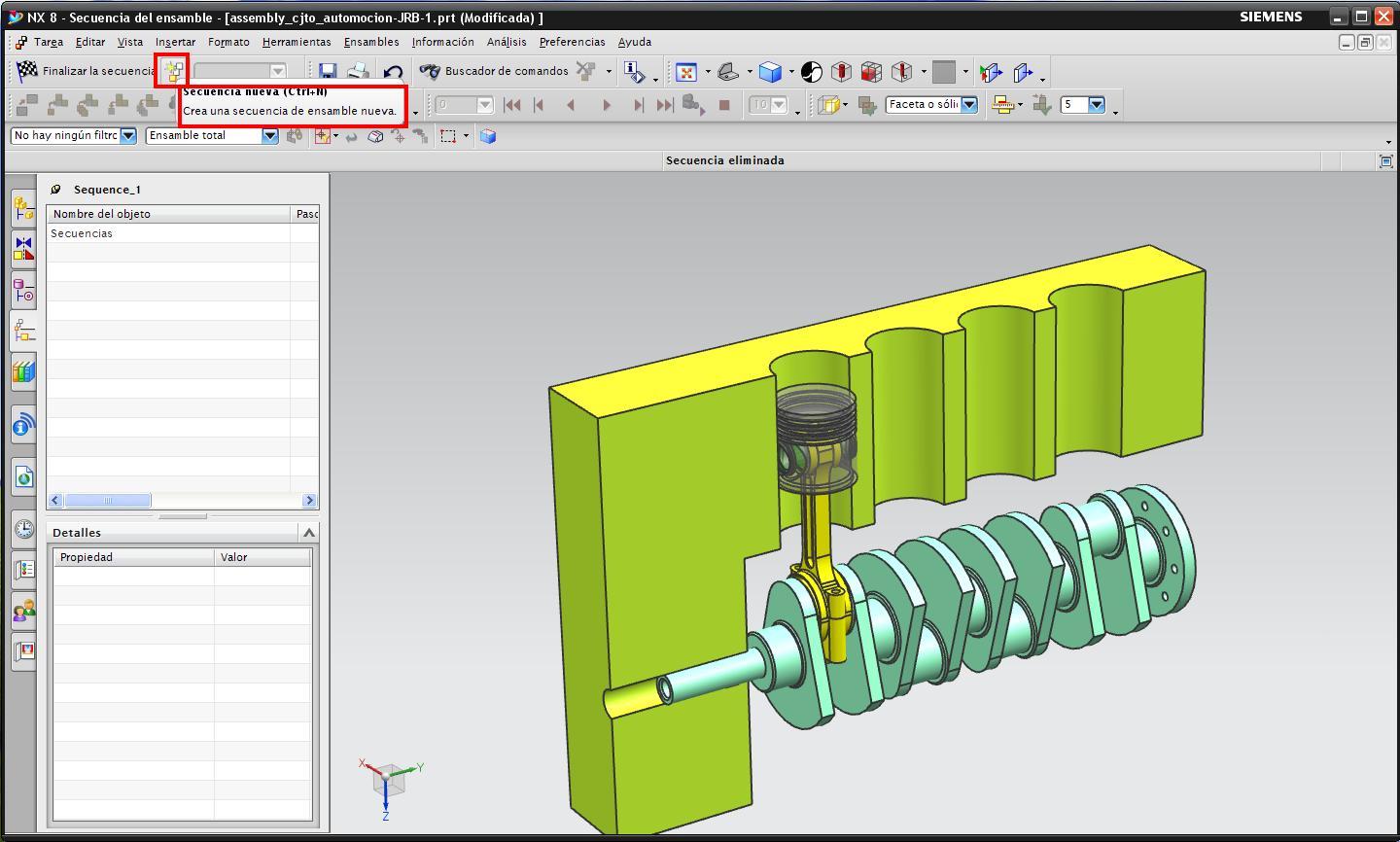Click the new section plane icon
This screenshot has width=1400, height=842.
[x=1023, y=72]
